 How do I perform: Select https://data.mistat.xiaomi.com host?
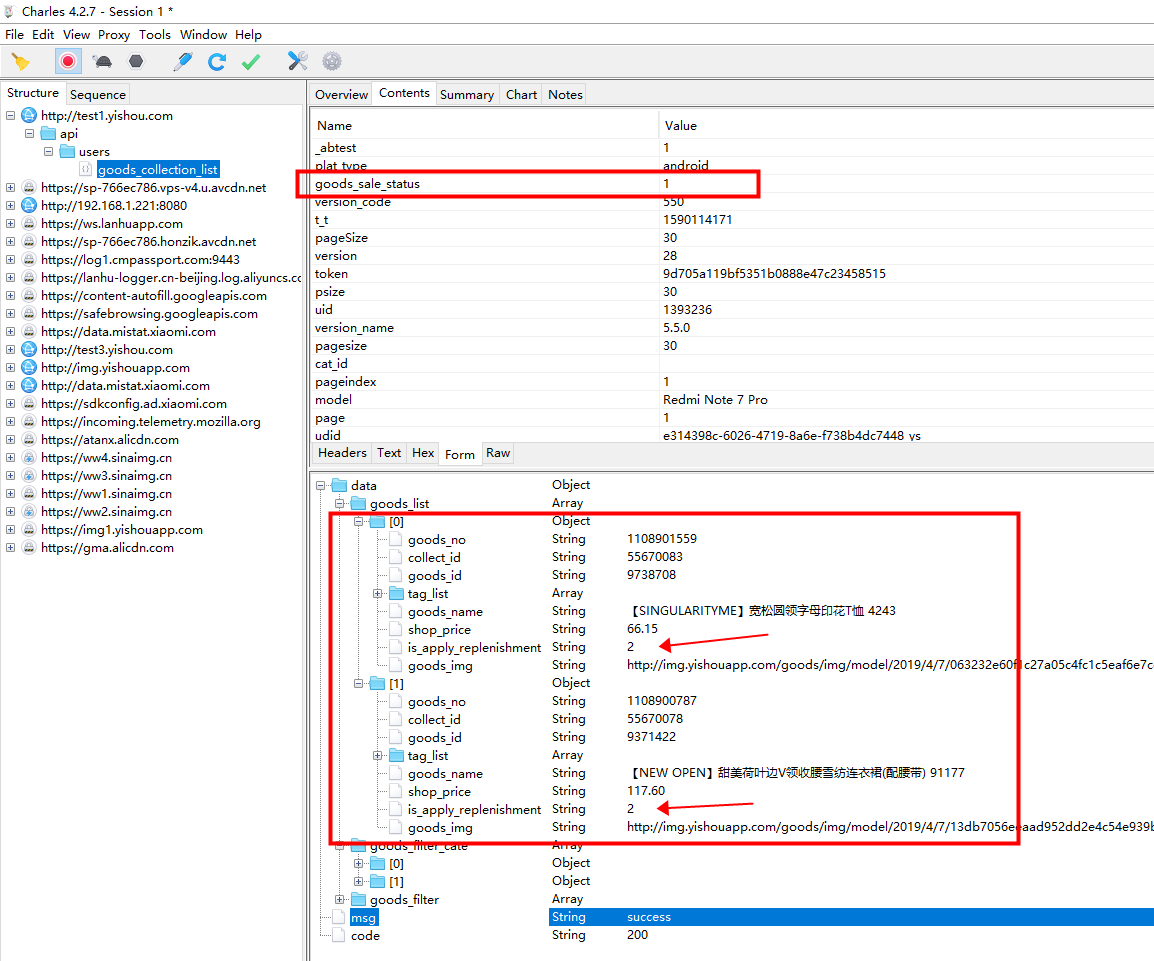[129, 332]
